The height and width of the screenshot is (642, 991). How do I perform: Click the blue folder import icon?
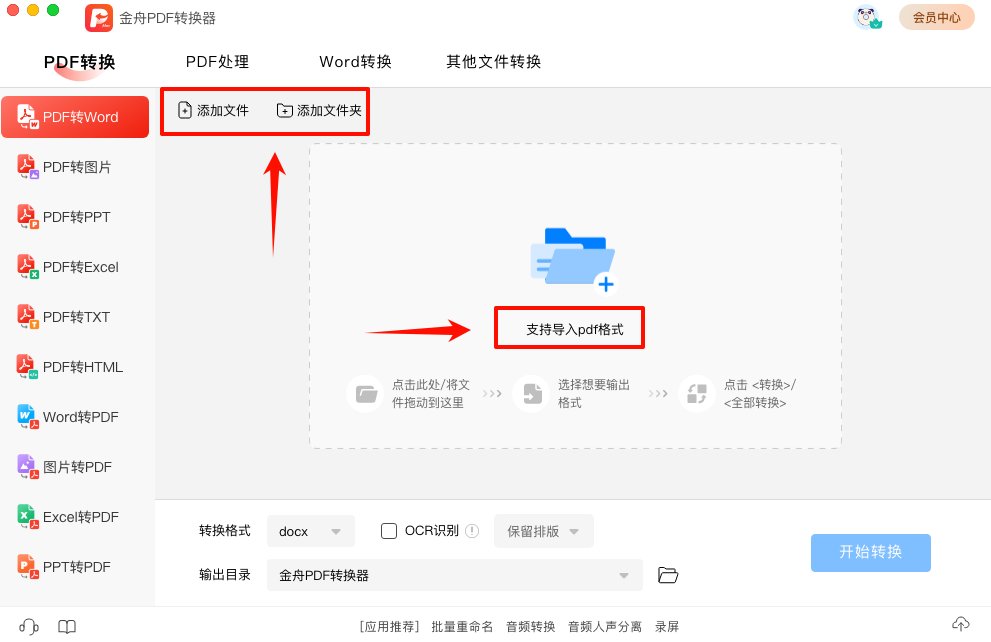(x=573, y=260)
